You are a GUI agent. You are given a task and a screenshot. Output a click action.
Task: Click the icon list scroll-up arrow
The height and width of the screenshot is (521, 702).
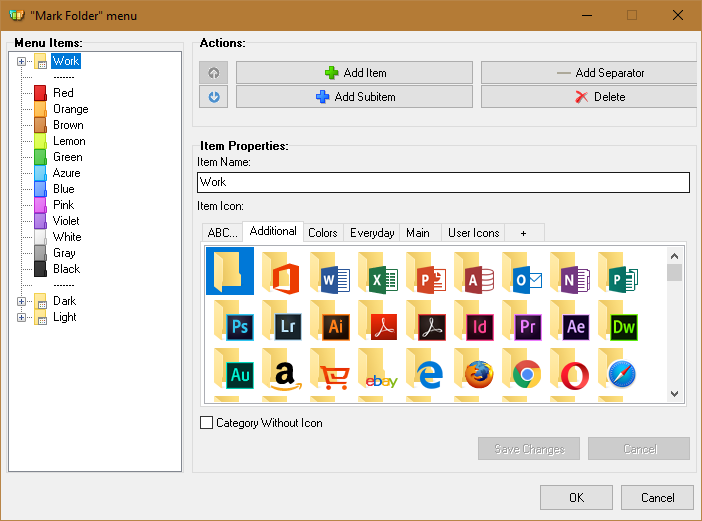(674, 256)
